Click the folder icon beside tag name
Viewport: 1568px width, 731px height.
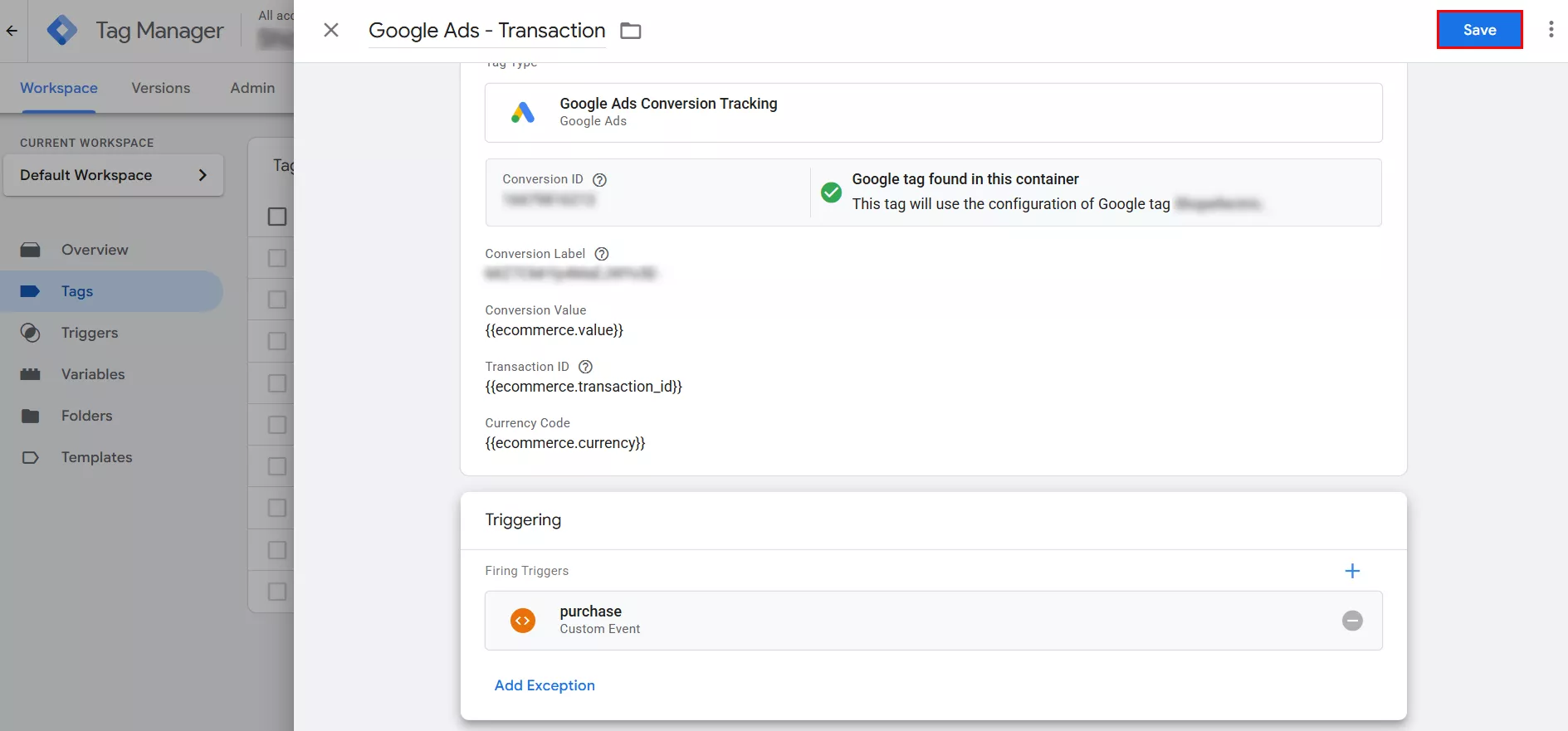[x=631, y=31]
